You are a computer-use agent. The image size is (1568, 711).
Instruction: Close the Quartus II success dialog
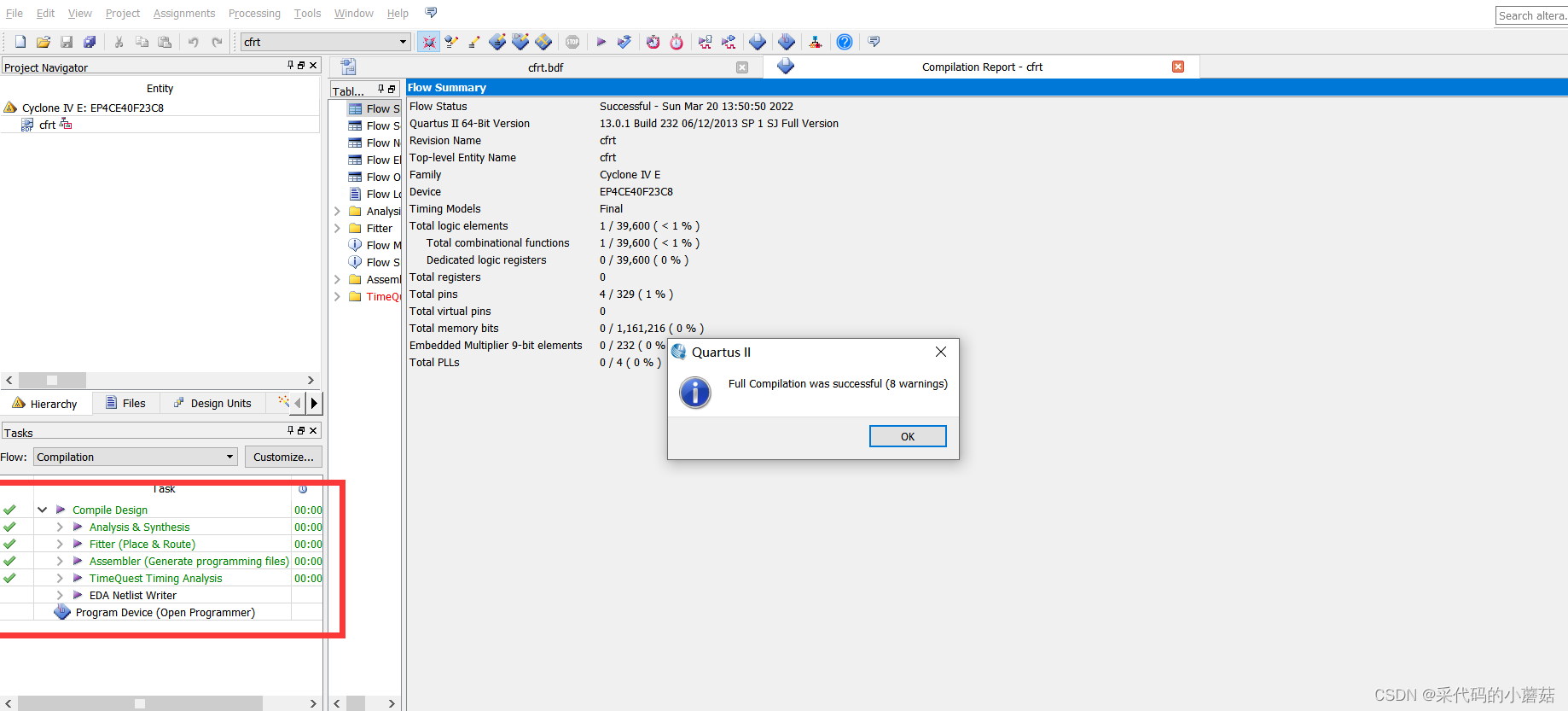coord(940,352)
